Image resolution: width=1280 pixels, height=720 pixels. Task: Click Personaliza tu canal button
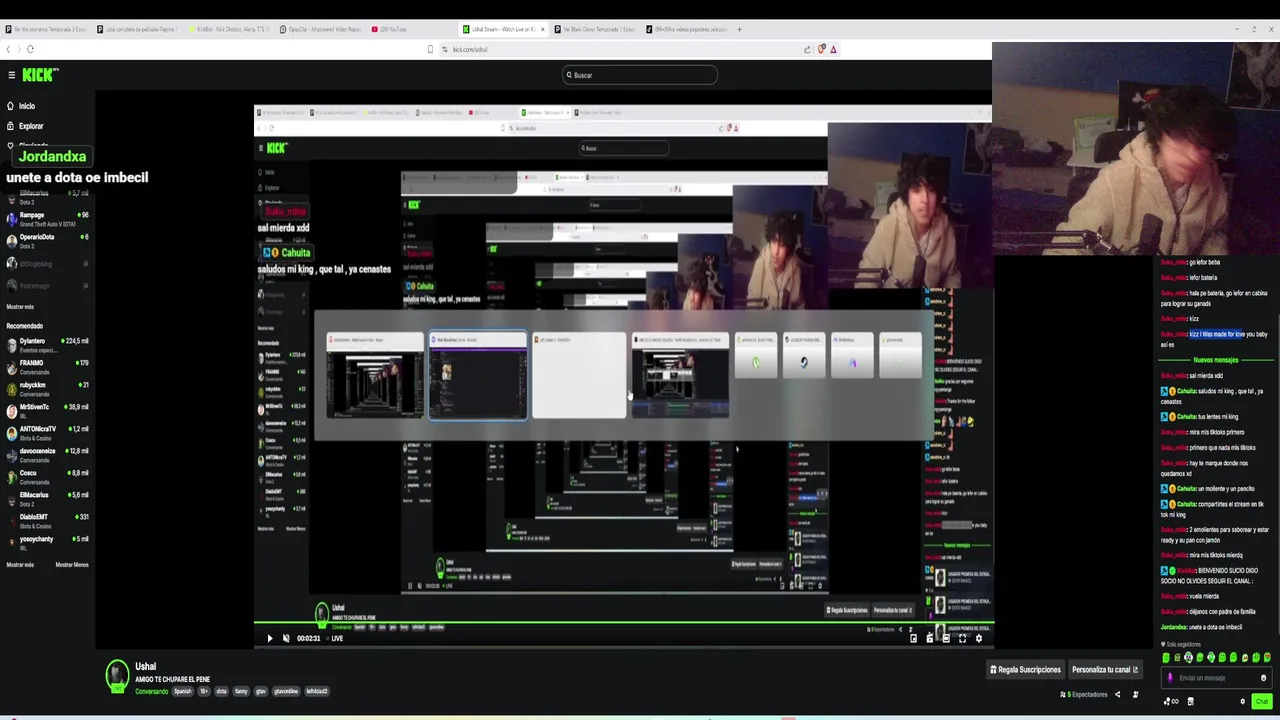tap(1105, 669)
